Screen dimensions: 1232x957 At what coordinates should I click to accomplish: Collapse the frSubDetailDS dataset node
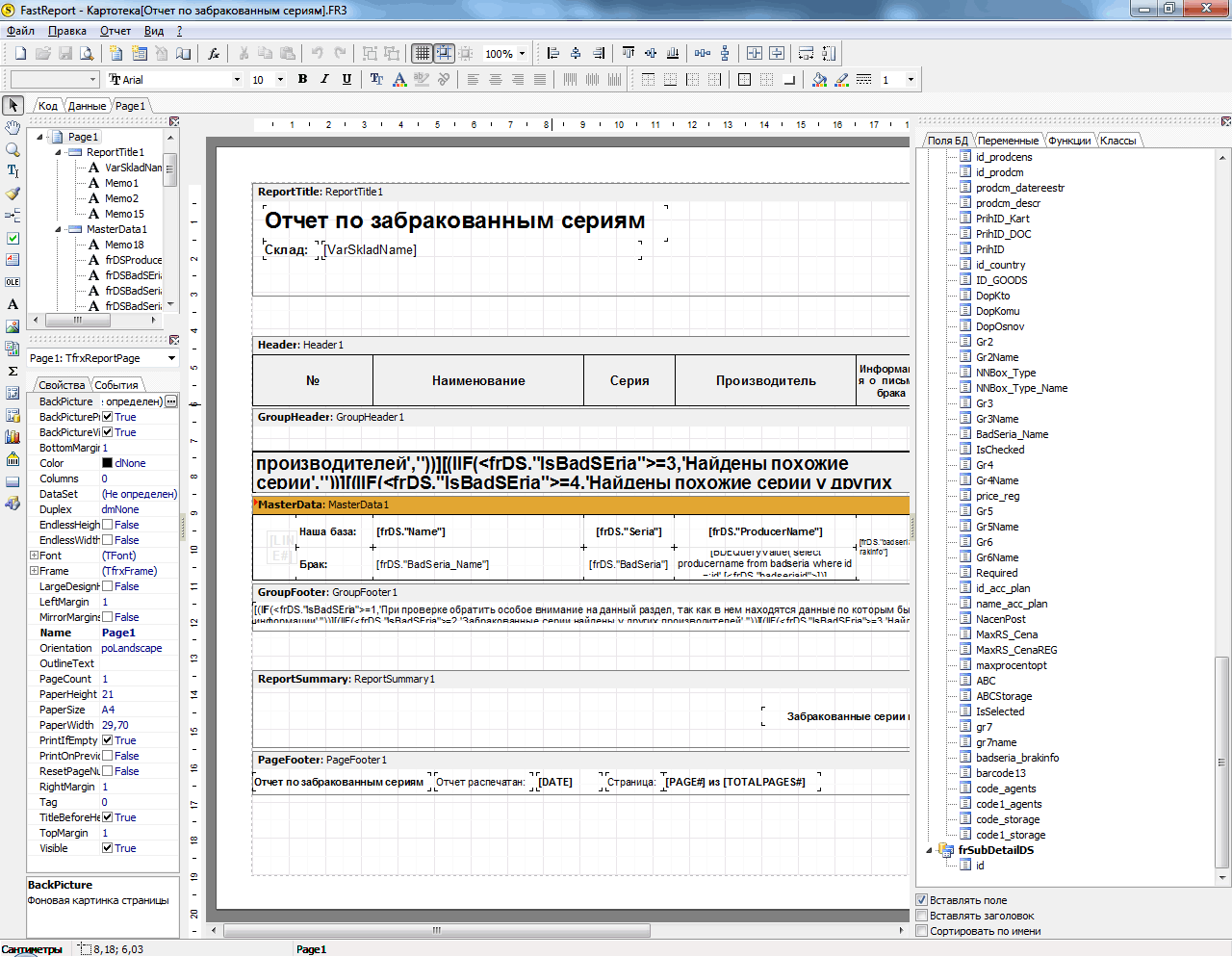point(930,850)
